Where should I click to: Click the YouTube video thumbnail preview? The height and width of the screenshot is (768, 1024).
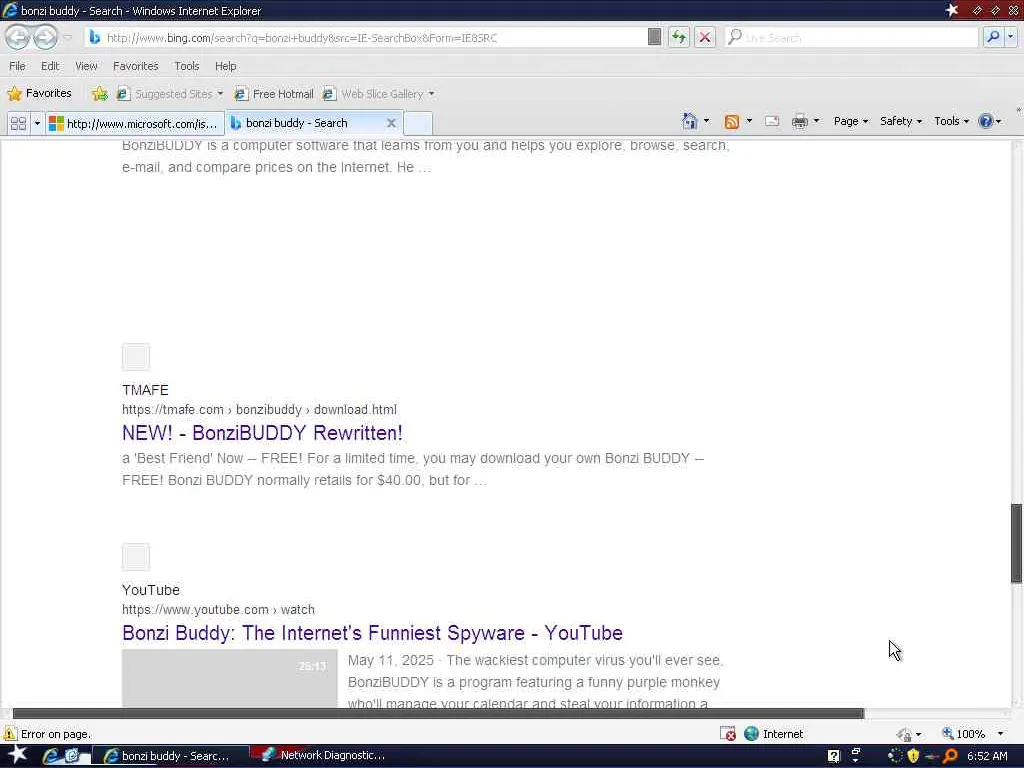point(229,677)
